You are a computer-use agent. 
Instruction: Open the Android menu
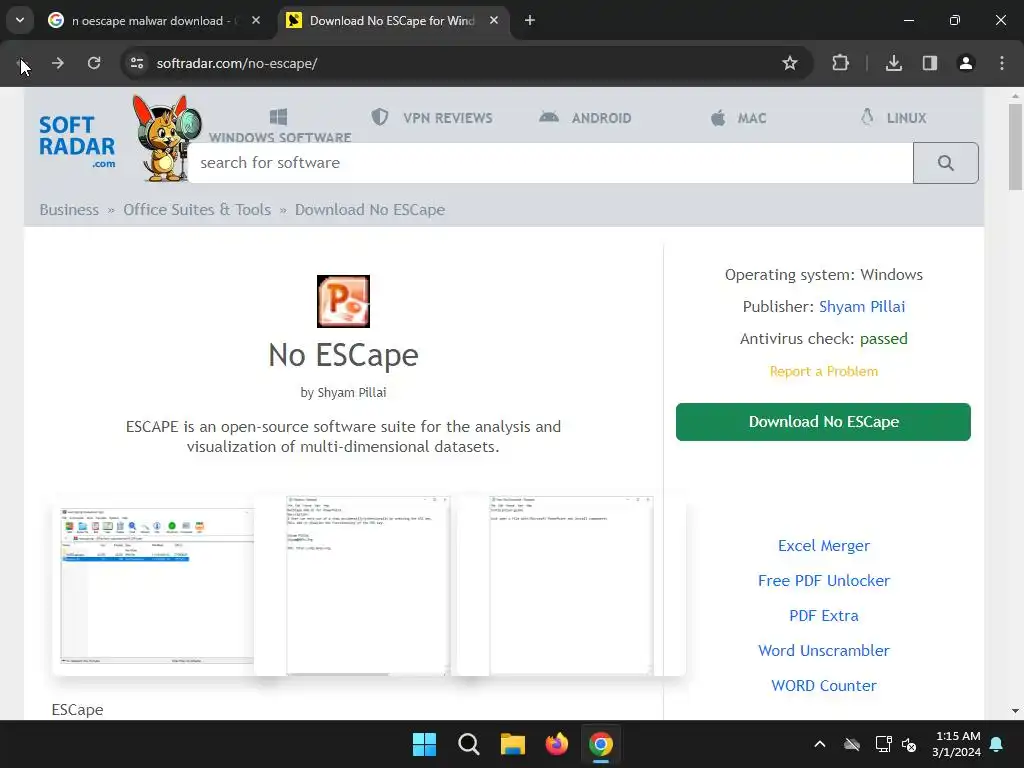point(585,118)
